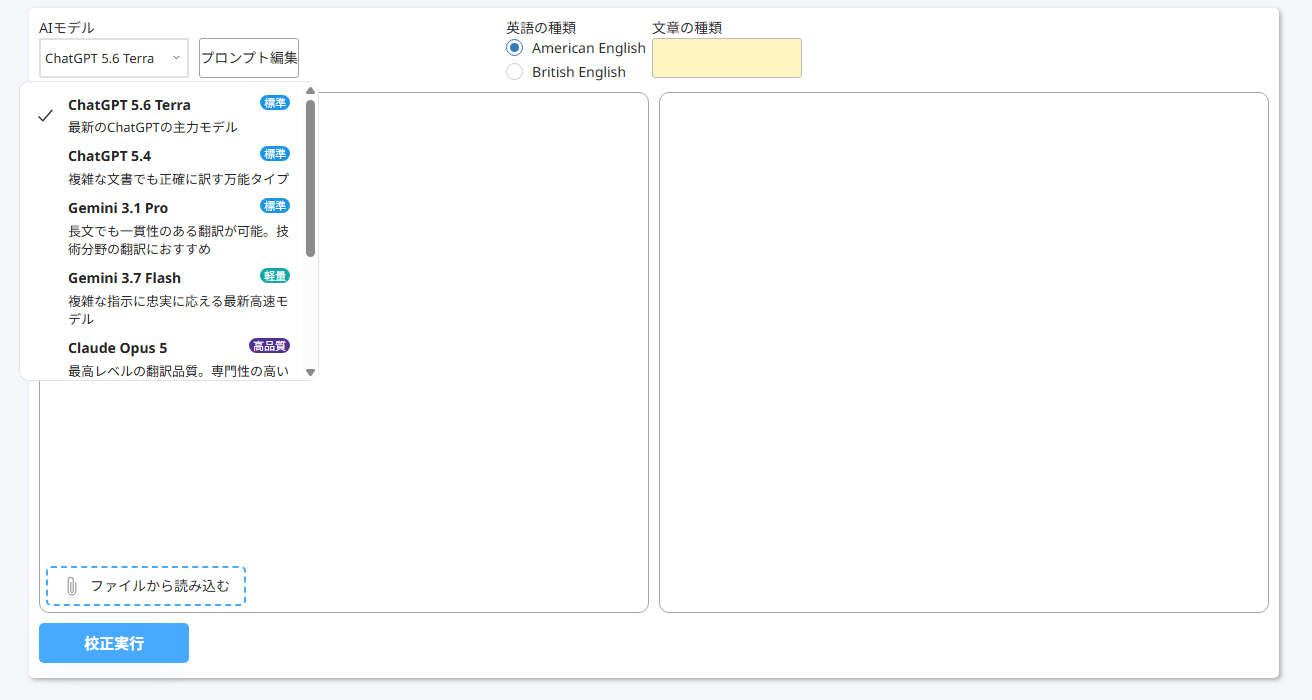Click the model list scrollbar thumb
This screenshot has height=700, width=1312.
(311, 178)
